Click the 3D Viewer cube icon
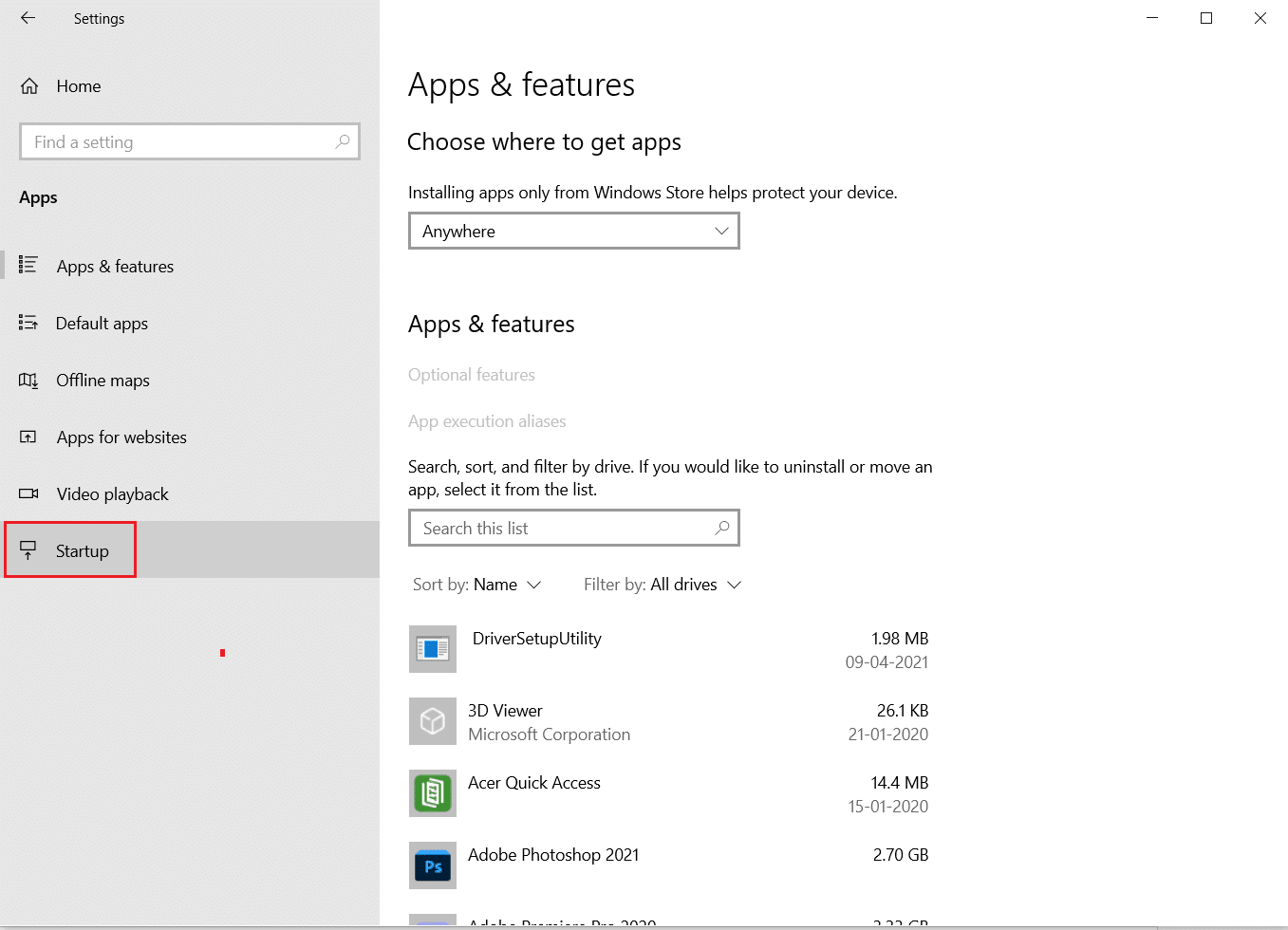Image resolution: width=1288 pixels, height=930 pixels. point(433,721)
